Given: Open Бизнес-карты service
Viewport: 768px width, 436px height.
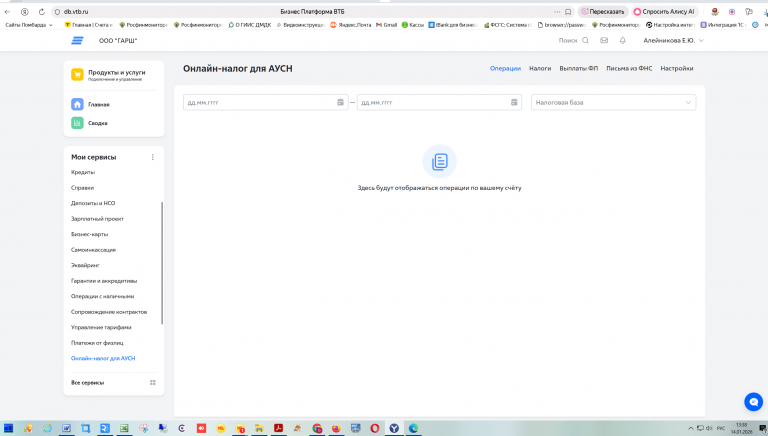Looking at the screenshot, I should 89,234.
